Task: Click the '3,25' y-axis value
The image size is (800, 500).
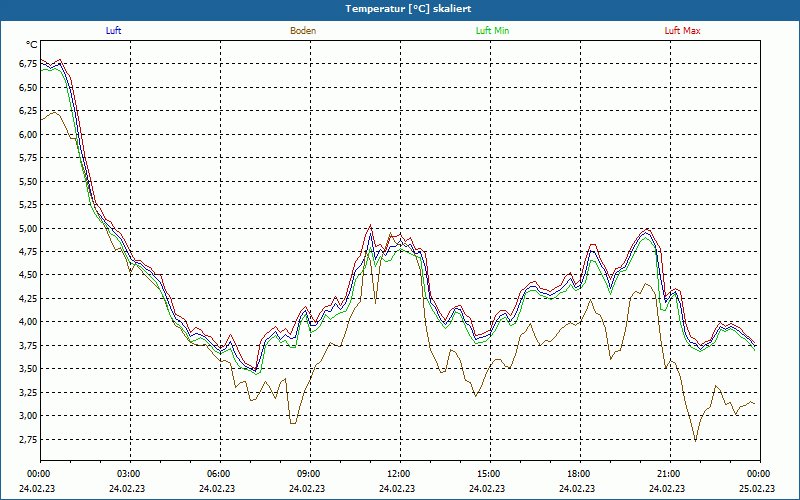Action: coord(28,392)
